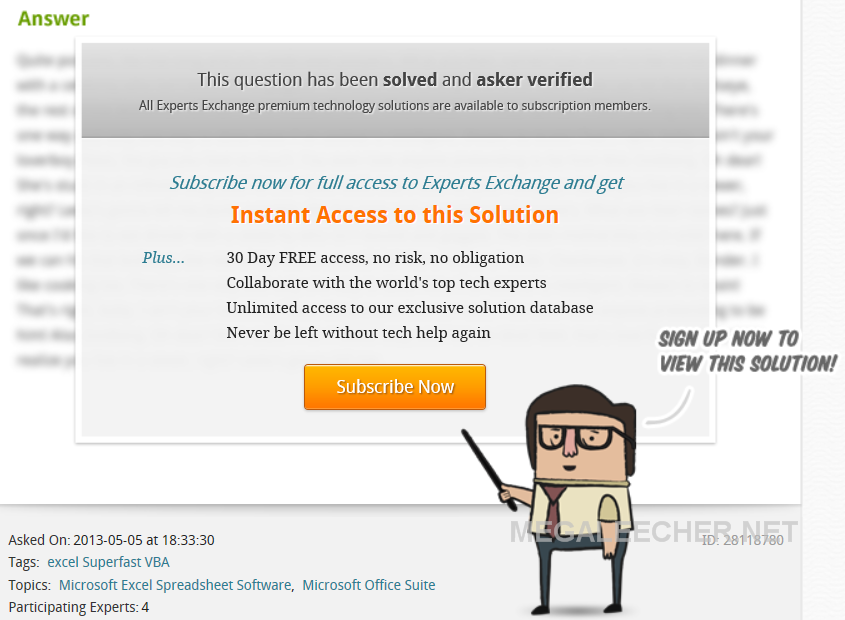
Task: Open the excel tag link
Action: tap(63, 562)
